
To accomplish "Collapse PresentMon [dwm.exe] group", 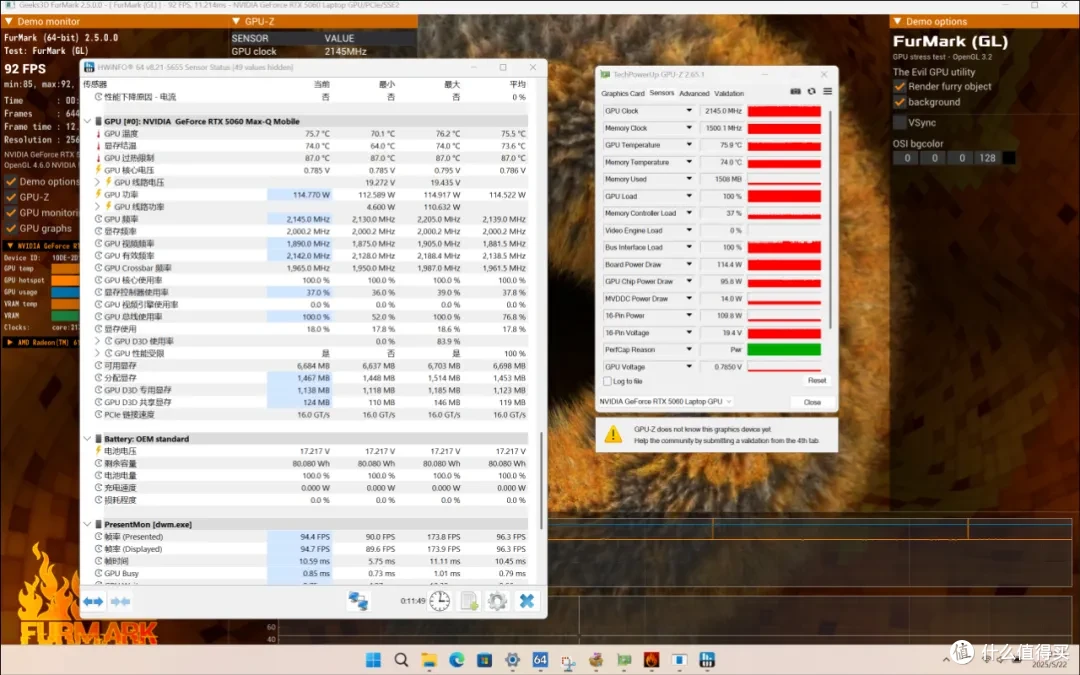I will click(87, 524).
